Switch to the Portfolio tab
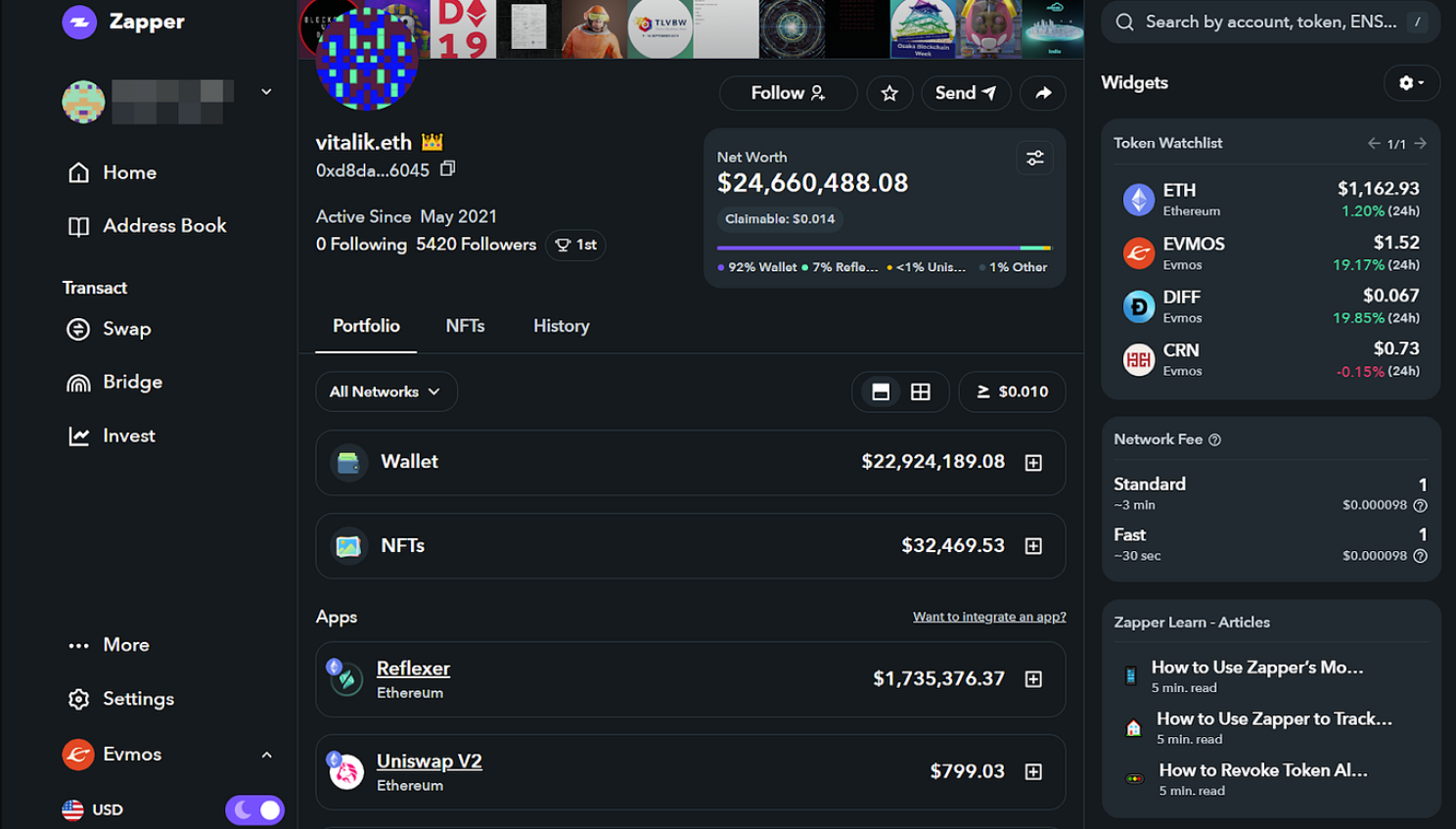The height and width of the screenshot is (829, 1456). click(x=366, y=326)
